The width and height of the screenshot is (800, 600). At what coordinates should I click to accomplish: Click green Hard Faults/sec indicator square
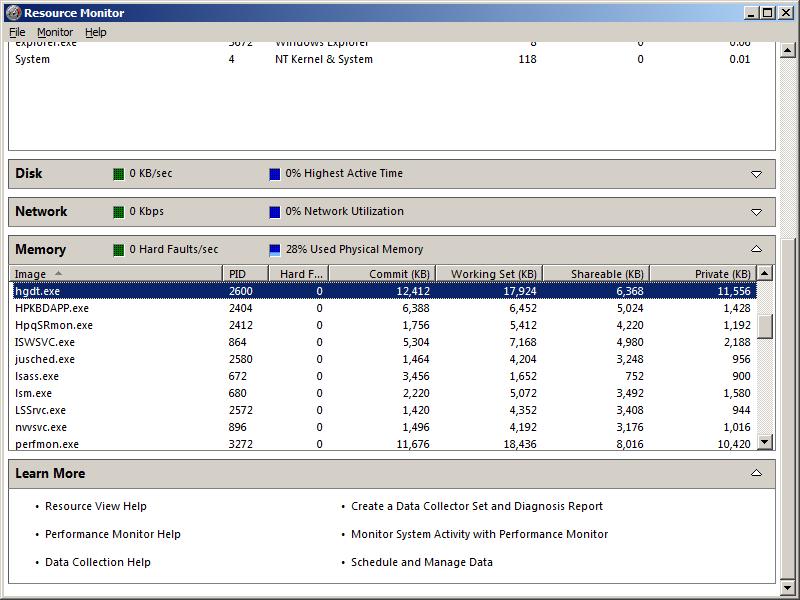119,250
